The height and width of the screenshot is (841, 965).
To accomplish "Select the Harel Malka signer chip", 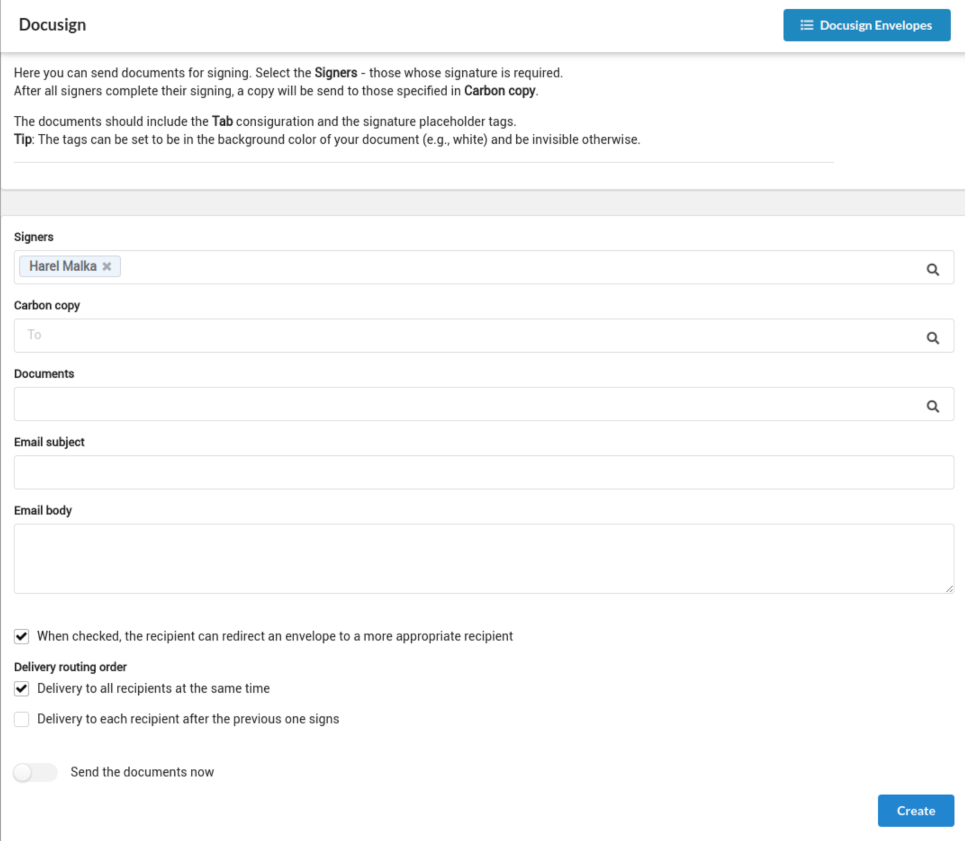I will point(62,267).
